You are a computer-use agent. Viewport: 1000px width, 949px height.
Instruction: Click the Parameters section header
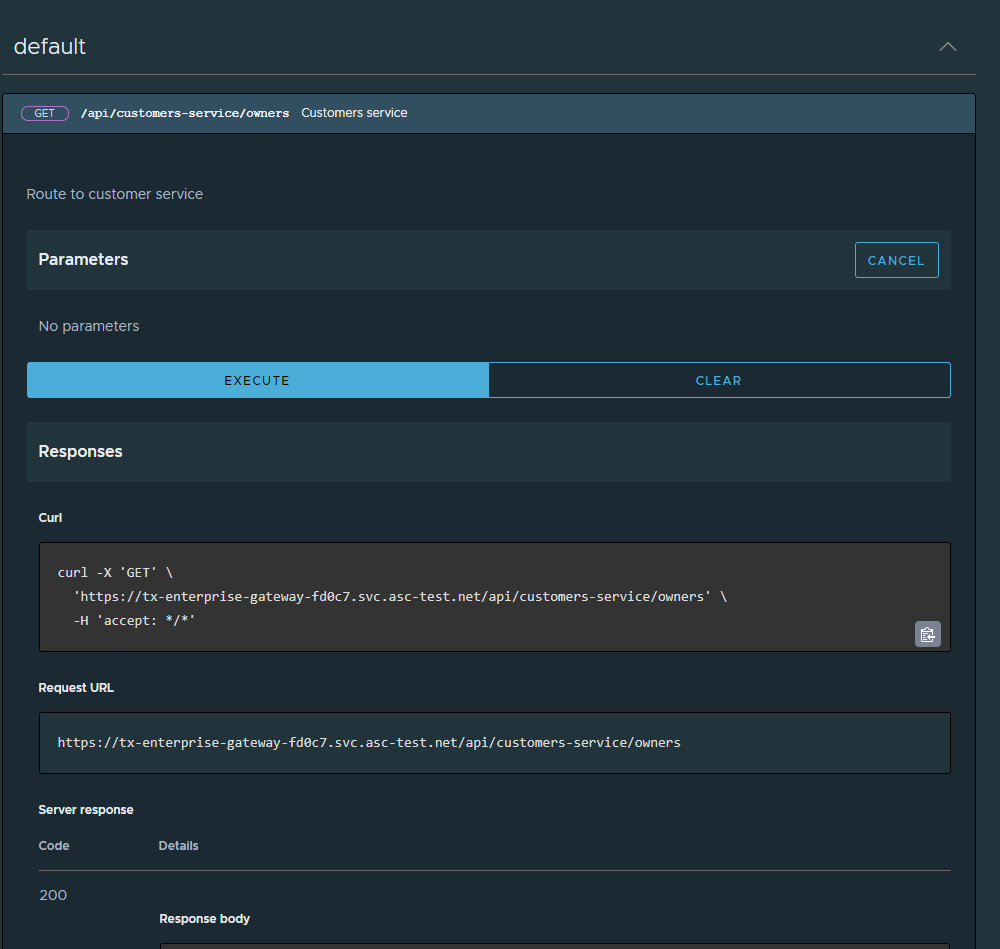(83, 259)
